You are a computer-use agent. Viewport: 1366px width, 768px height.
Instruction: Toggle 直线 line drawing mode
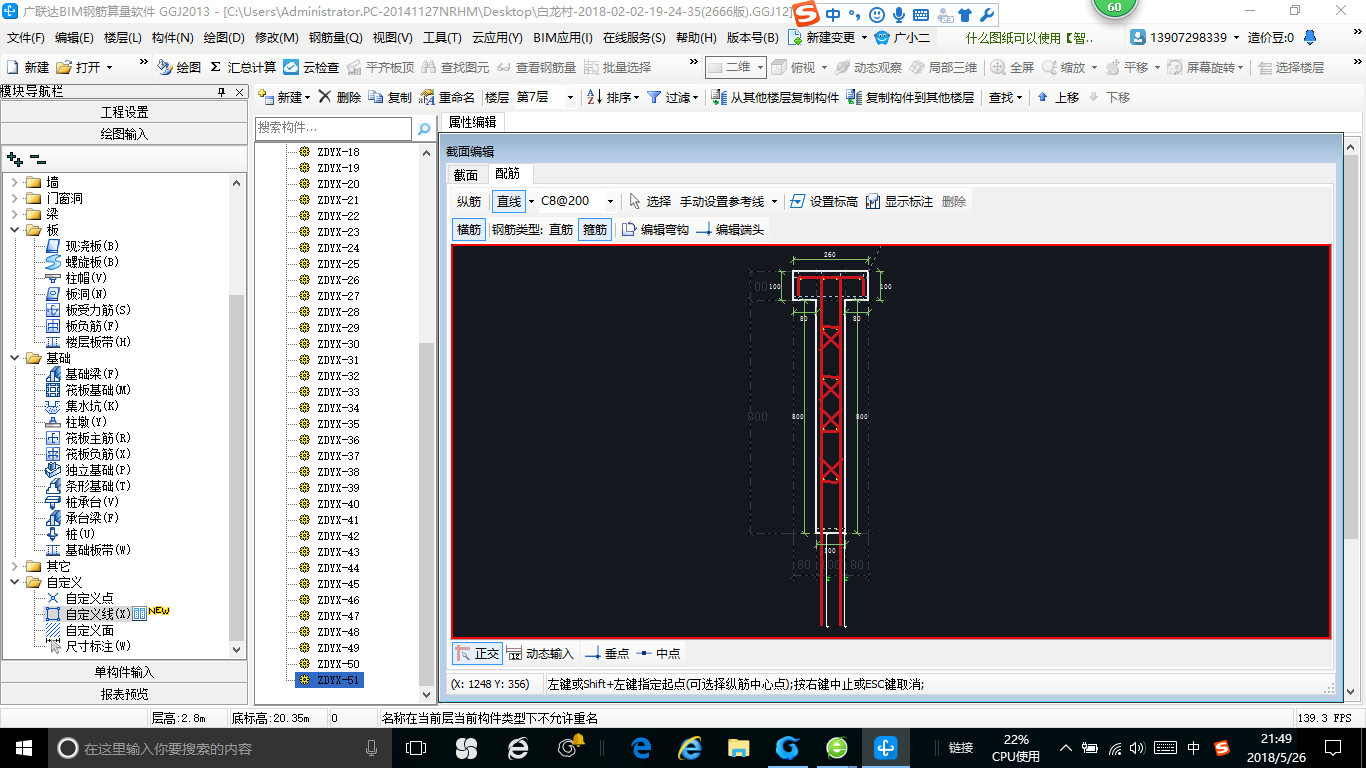(509, 201)
